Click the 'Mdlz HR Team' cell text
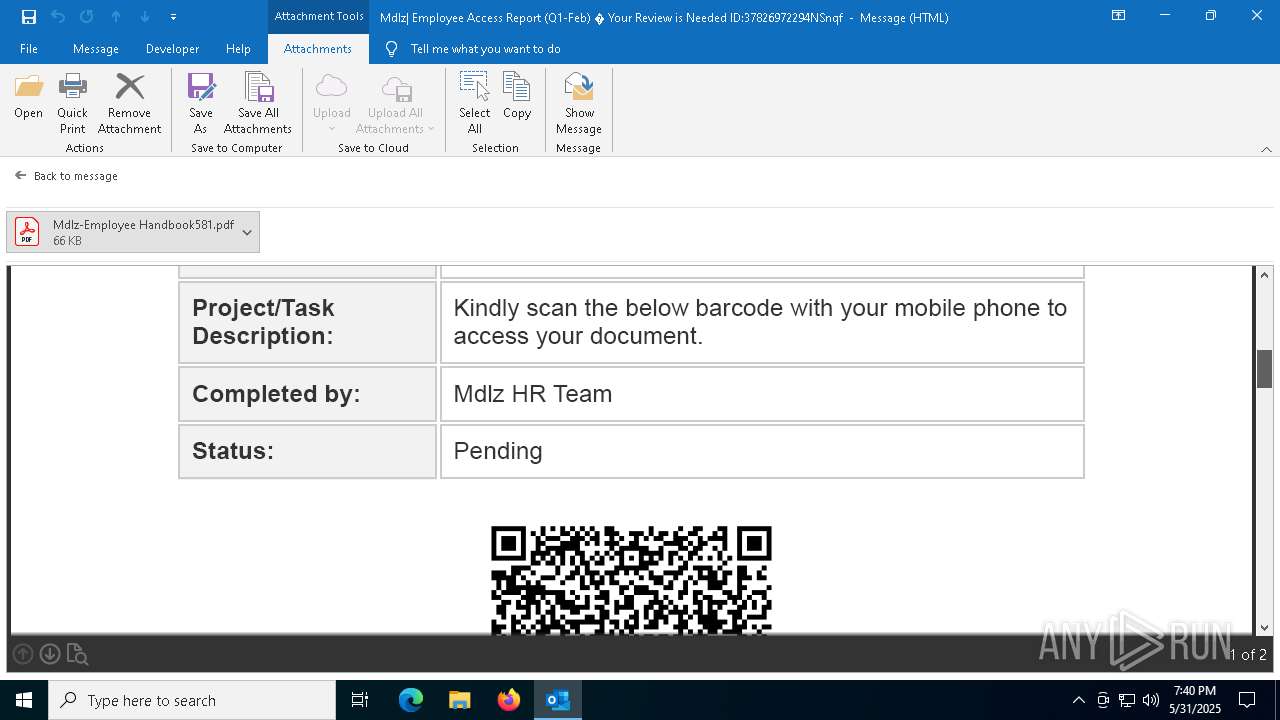Image resolution: width=1280 pixels, height=720 pixels. coord(533,394)
